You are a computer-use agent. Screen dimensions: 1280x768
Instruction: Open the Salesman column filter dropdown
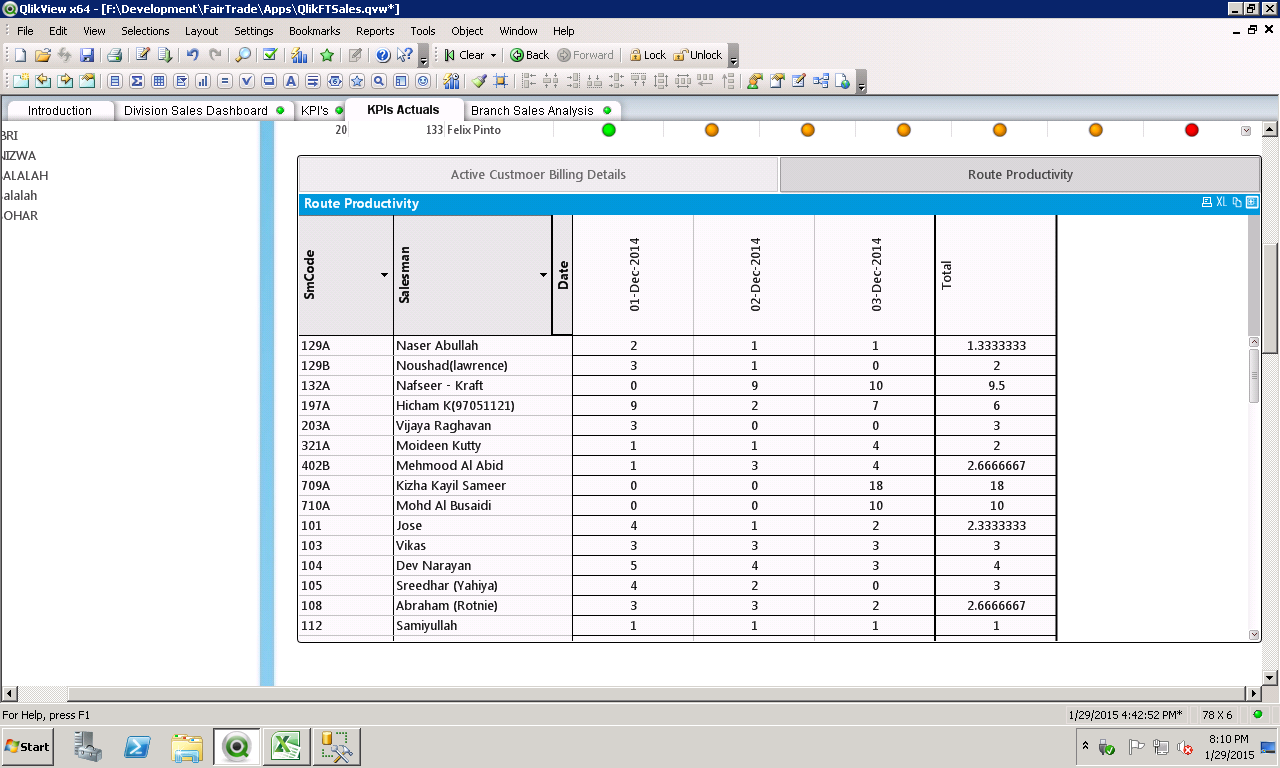544,275
